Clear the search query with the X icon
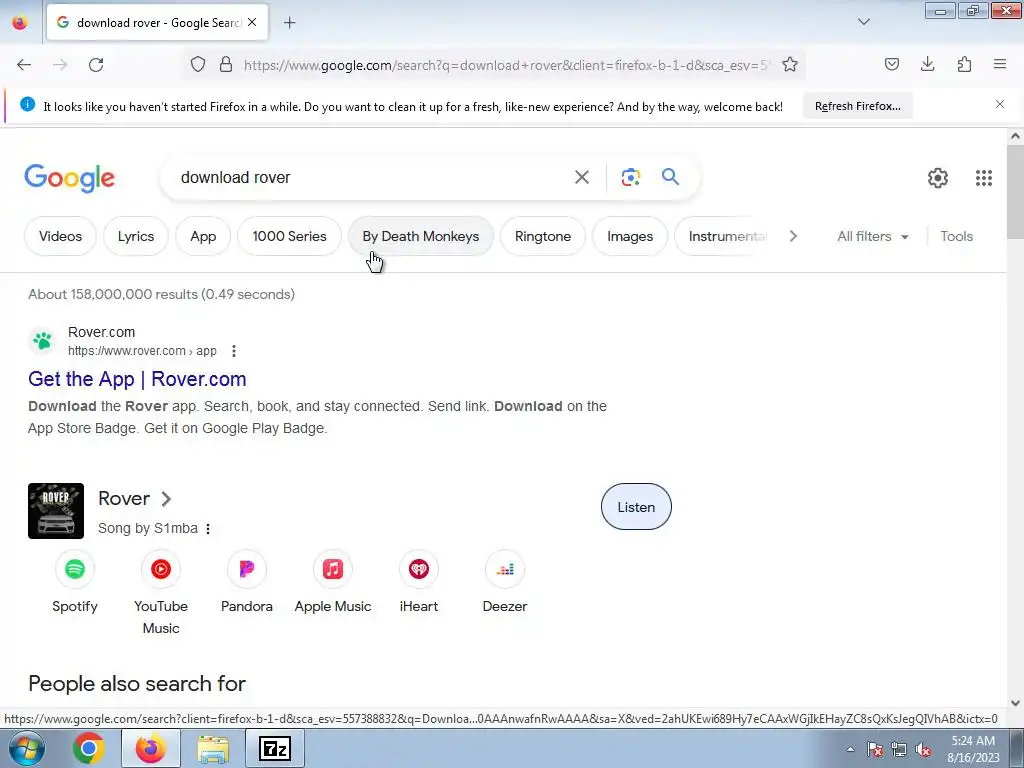 (x=582, y=177)
